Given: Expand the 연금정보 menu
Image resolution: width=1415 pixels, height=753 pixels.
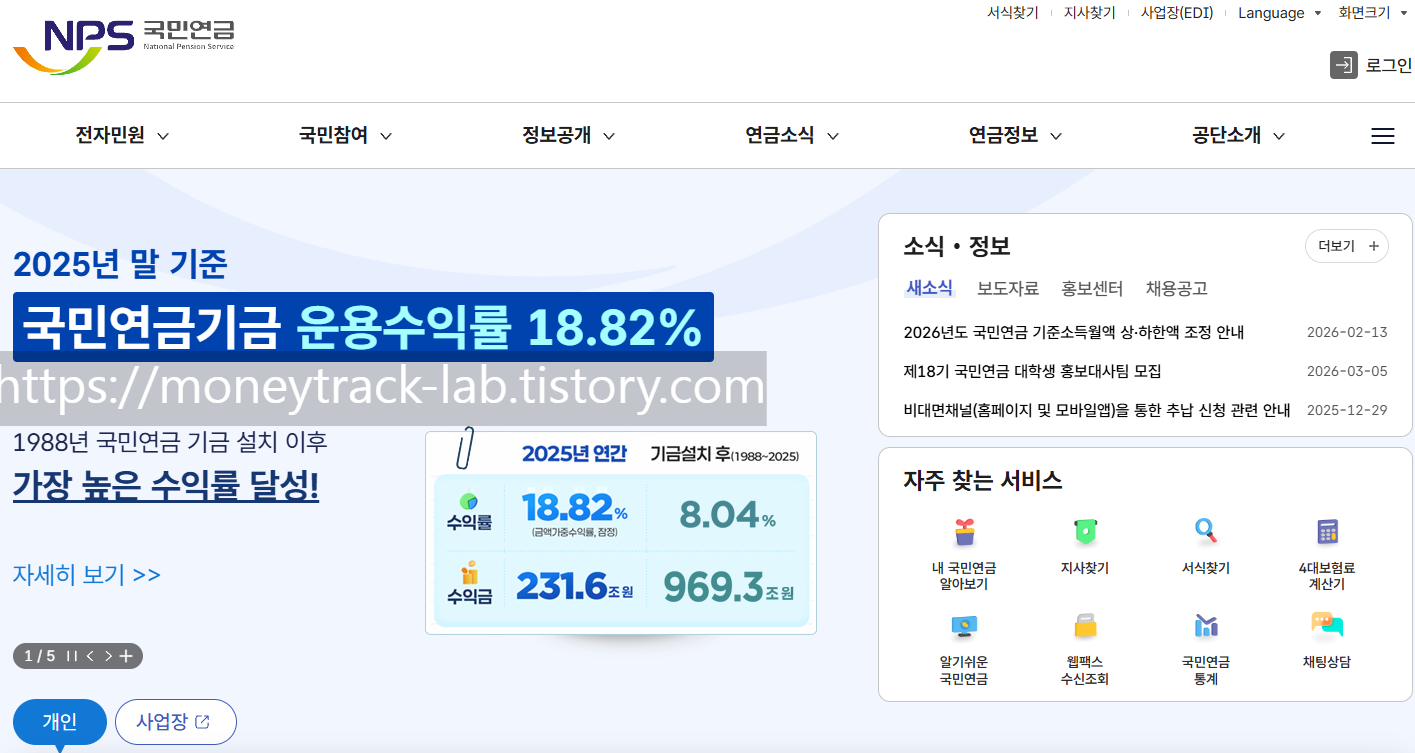Looking at the screenshot, I should (1015, 136).
